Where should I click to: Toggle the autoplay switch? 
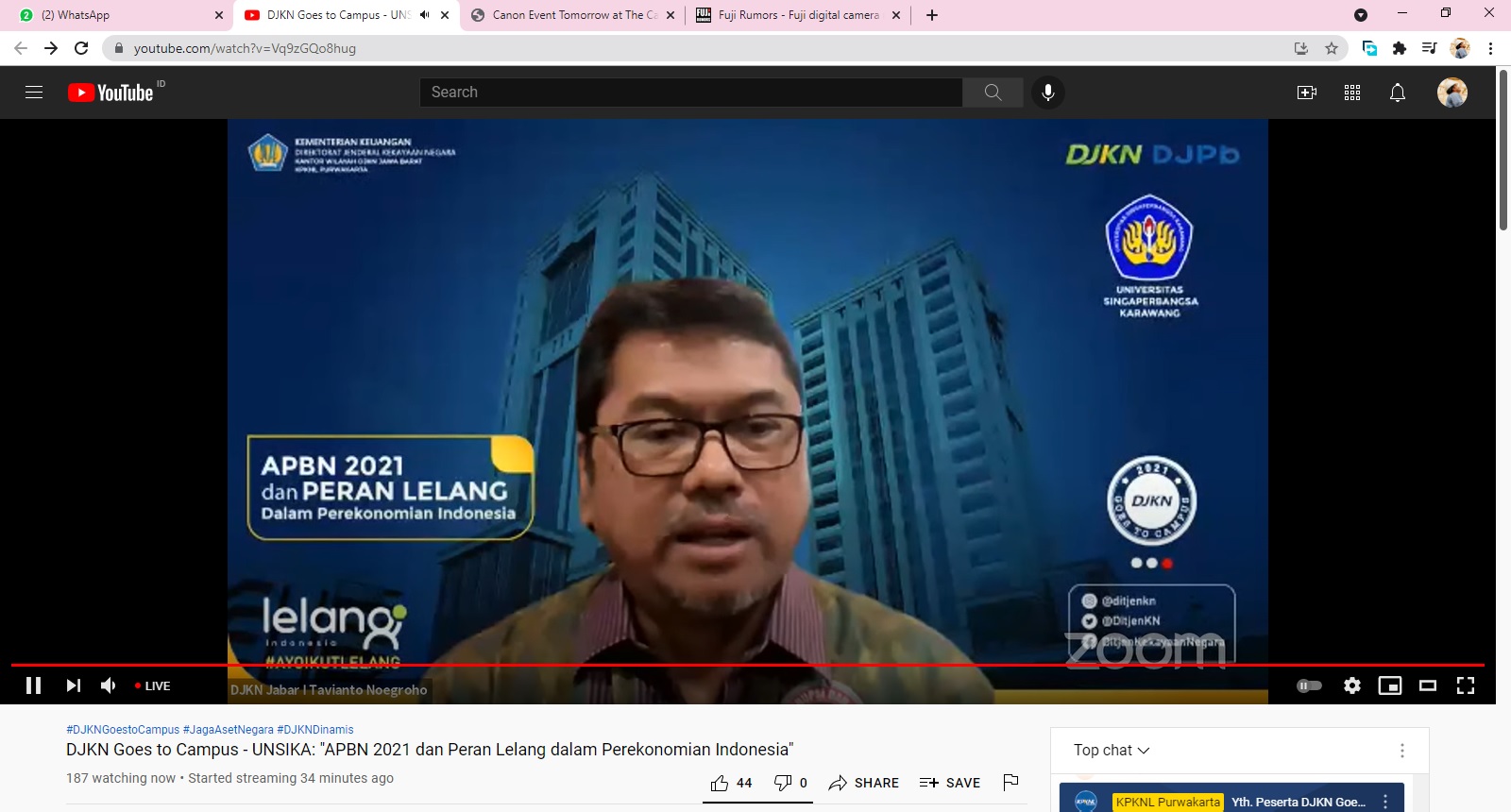pyautogui.click(x=1309, y=685)
